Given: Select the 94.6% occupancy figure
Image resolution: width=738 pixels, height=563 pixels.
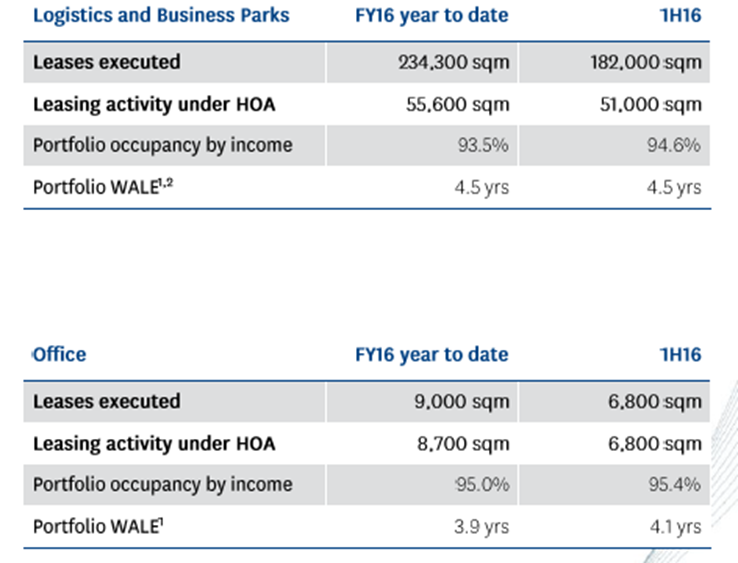Looking at the screenshot, I should click(674, 145).
